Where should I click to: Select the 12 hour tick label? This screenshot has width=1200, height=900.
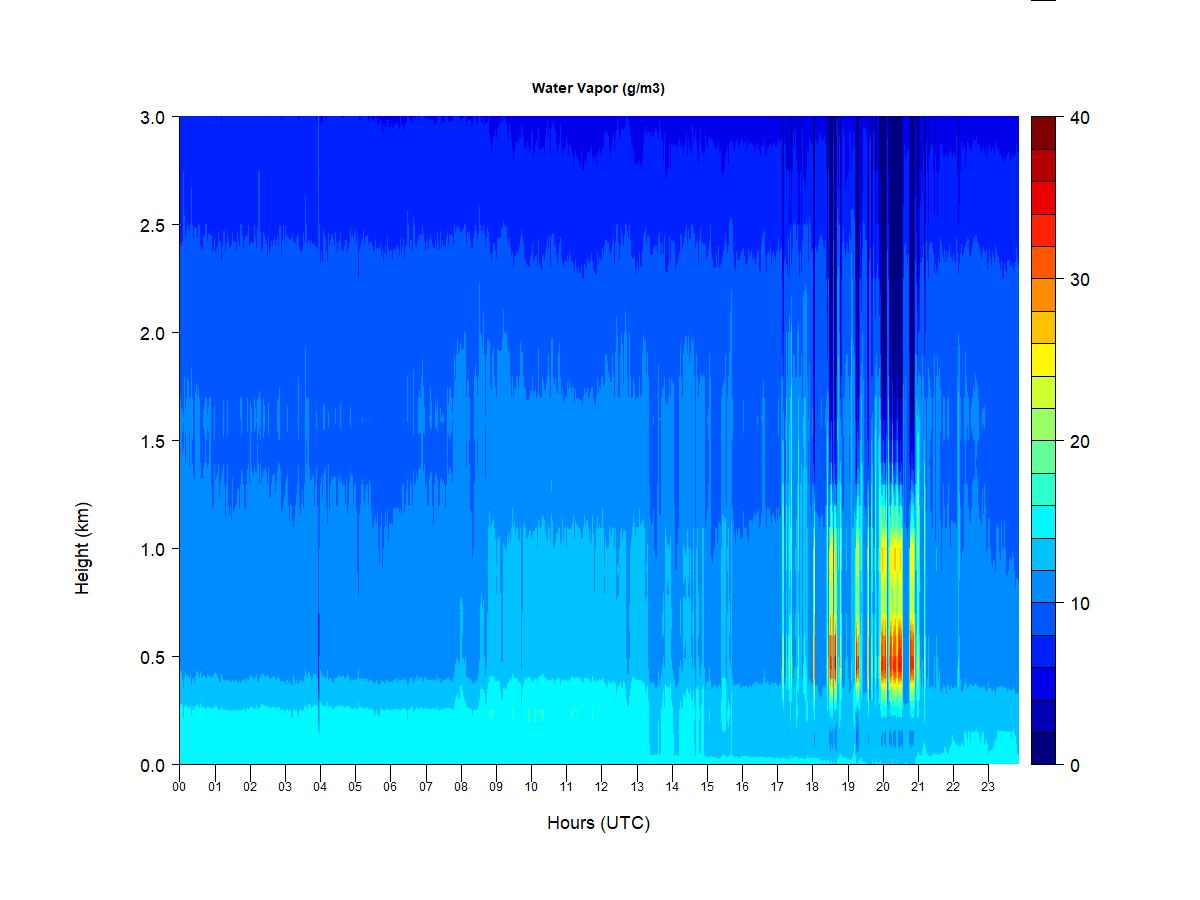pyautogui.click(x=601, y=786)
